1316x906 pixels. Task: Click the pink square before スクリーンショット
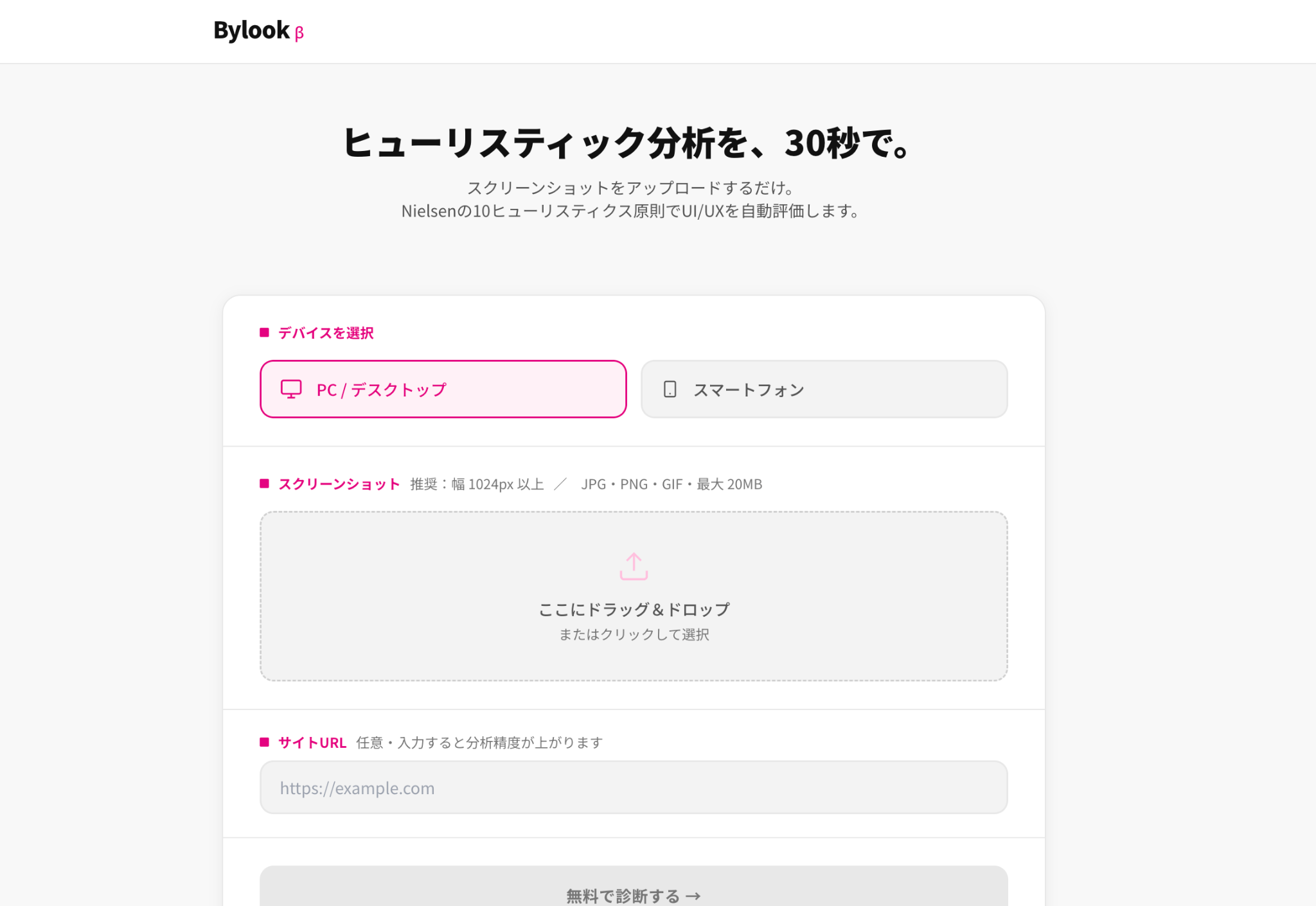point(264,484)
